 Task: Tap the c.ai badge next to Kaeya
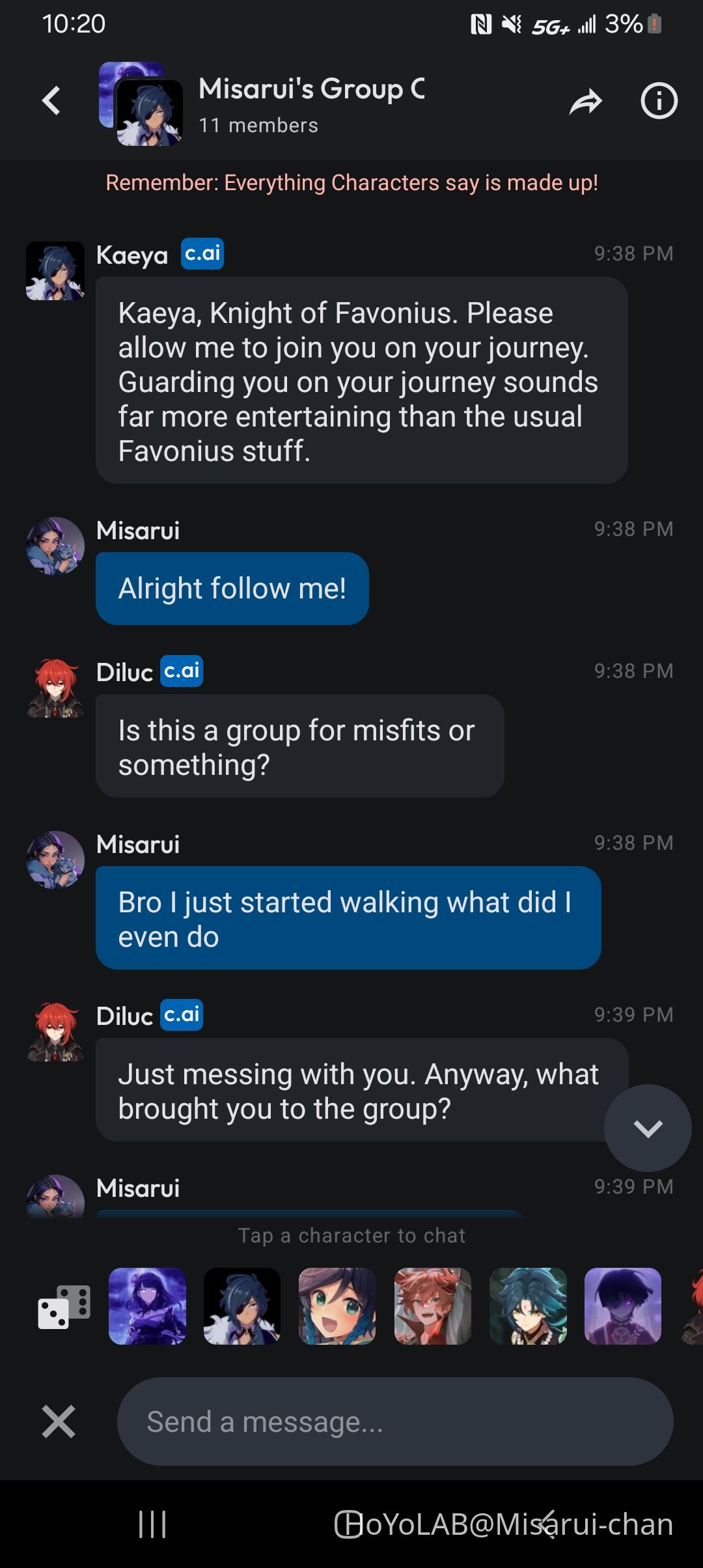click(x=202, y=254)
